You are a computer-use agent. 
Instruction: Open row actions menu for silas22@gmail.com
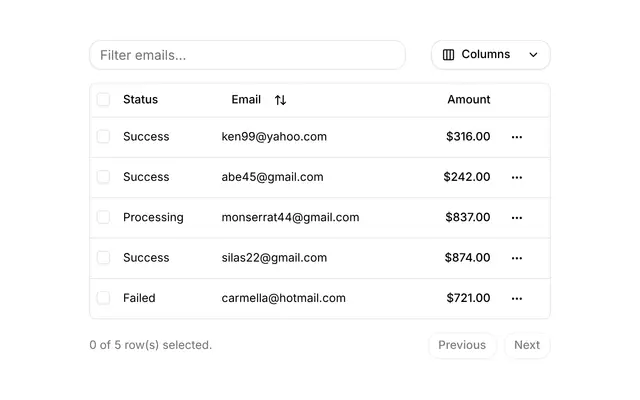click(517, 258)
